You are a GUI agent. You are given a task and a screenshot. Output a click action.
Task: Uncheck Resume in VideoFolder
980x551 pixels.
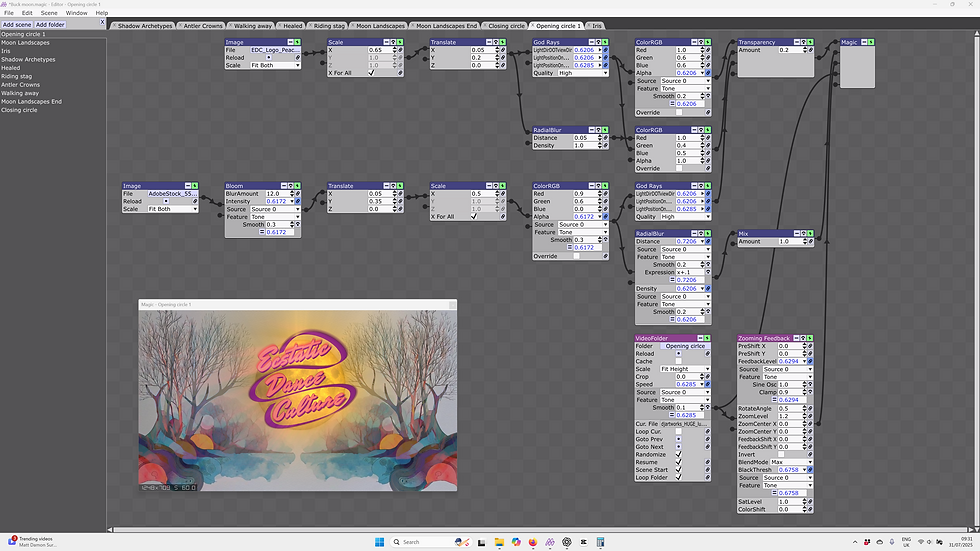pyautogui.click(x=678, y=462)
